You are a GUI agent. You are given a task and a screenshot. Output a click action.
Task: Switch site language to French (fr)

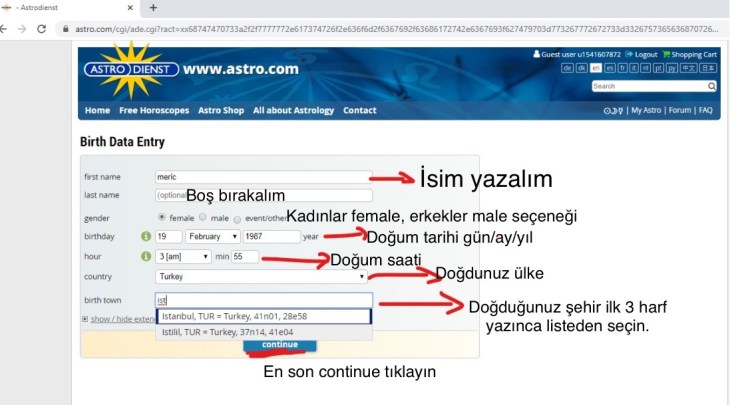[x=622, y=68]
